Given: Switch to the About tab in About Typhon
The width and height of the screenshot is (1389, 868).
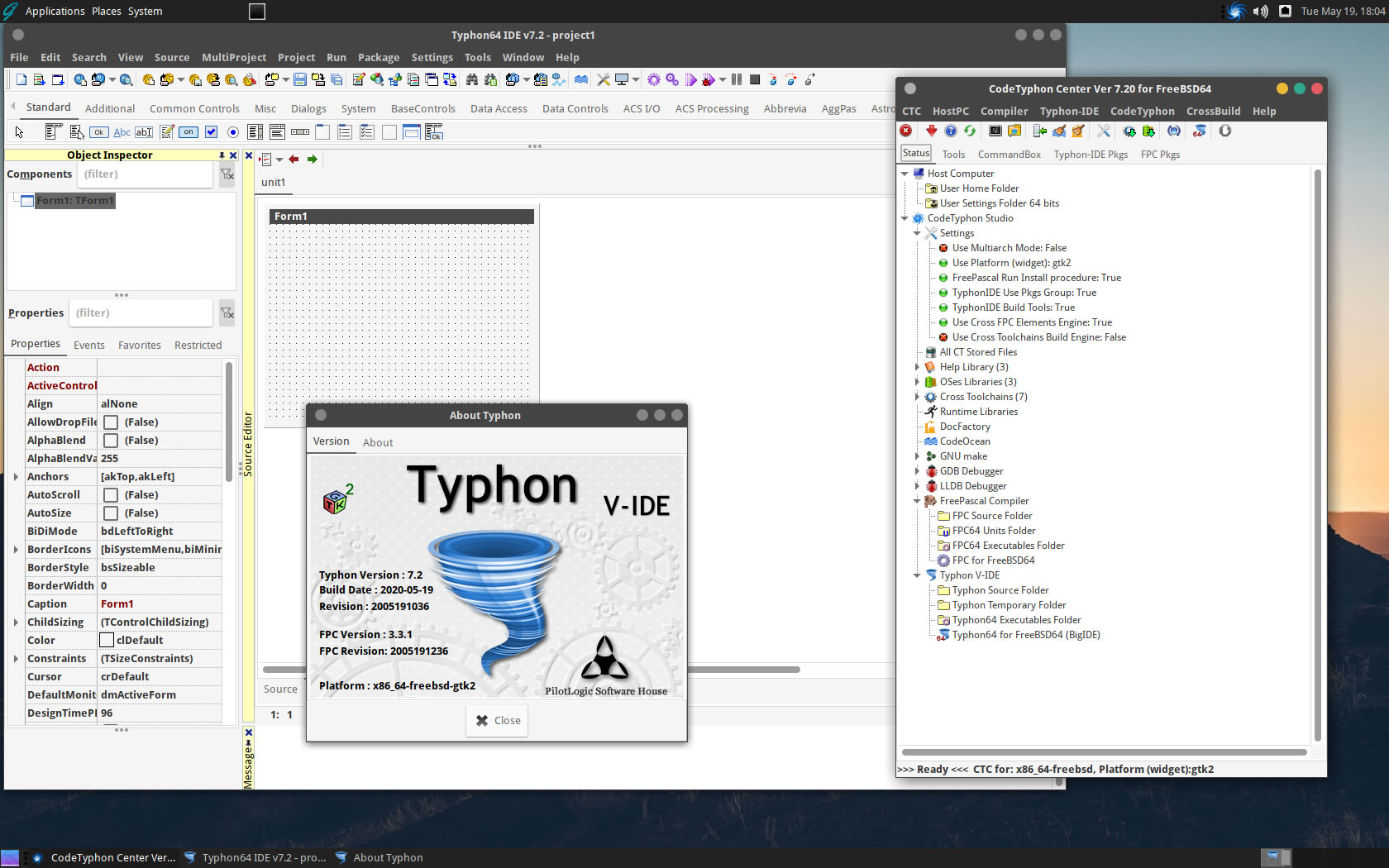Looking at the screenshot, I should 378,443.
